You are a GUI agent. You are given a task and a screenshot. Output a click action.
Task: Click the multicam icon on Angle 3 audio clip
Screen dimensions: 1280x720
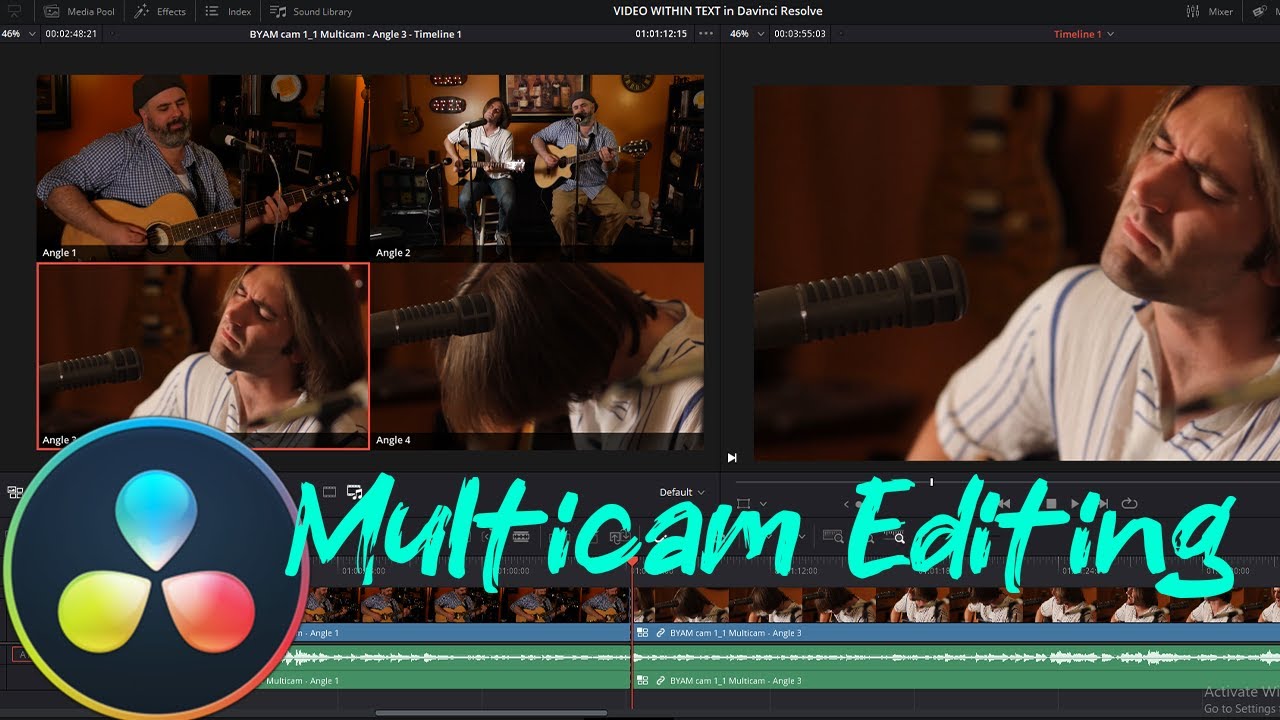point(642,681)
